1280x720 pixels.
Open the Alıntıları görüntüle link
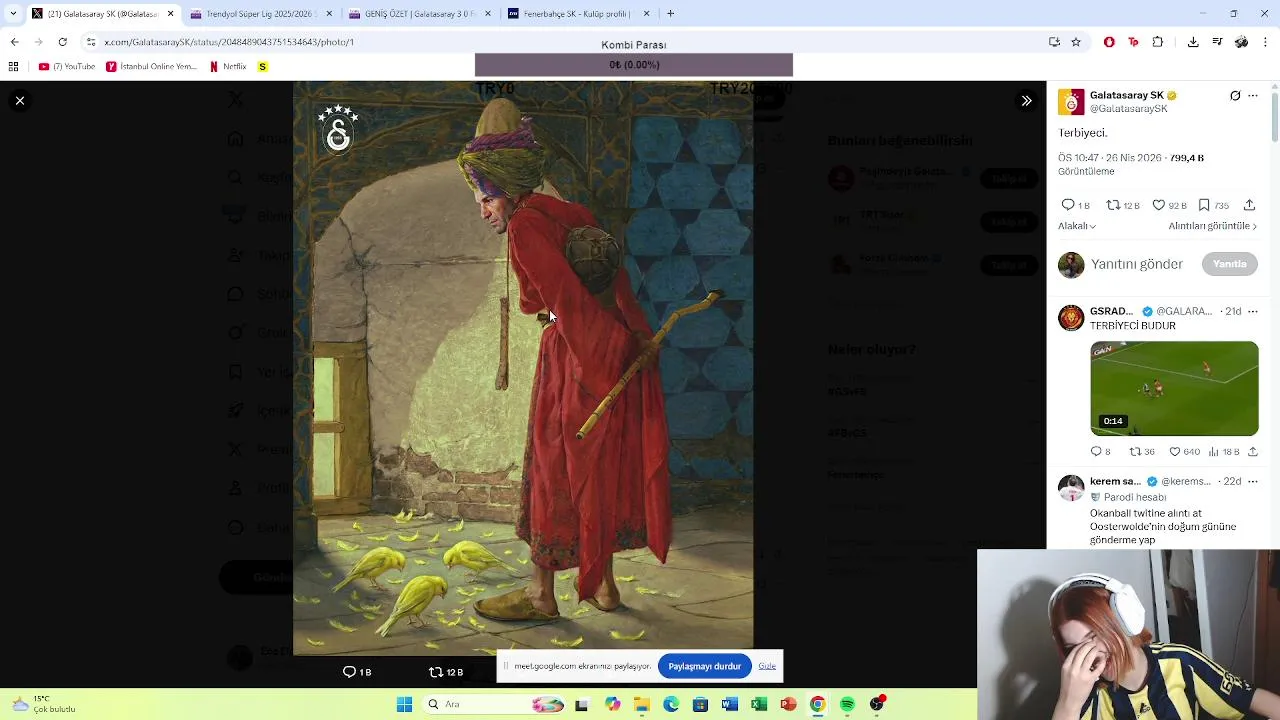pyautogui.click(x=1212, y=226)
